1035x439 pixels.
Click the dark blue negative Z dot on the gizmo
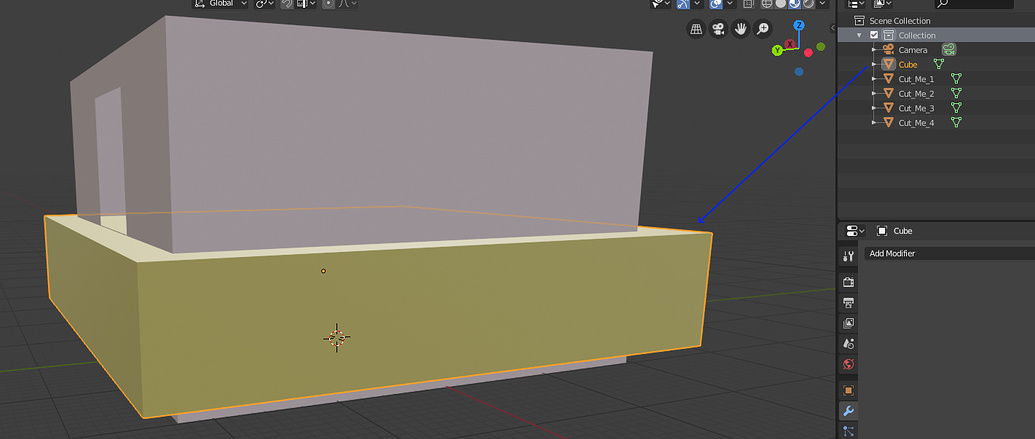point(799,71)
